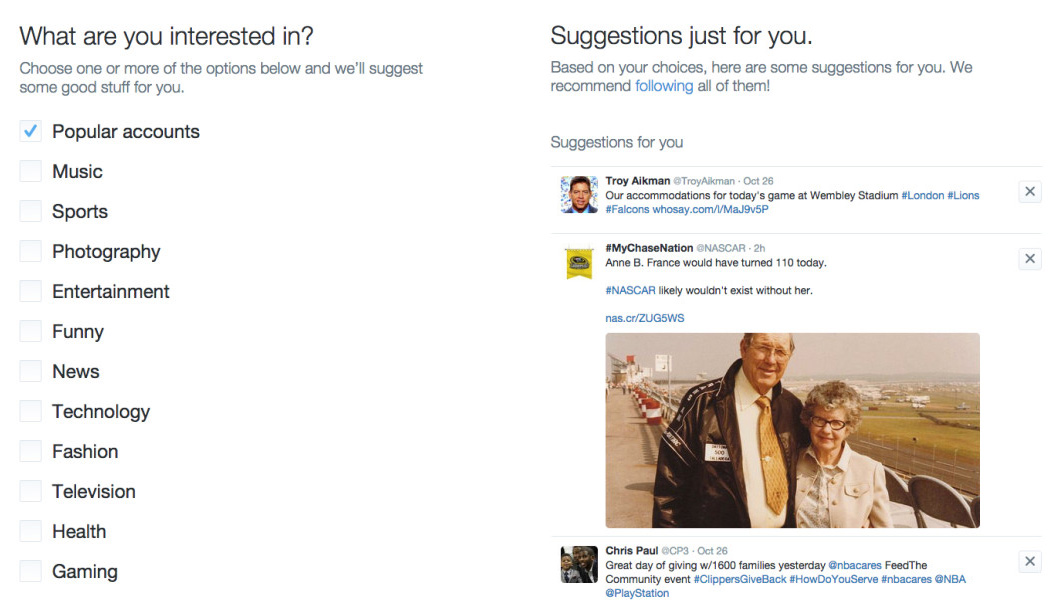
Task: Toggle the Gaming checkbox on
Action: click(x=31, y=572)
